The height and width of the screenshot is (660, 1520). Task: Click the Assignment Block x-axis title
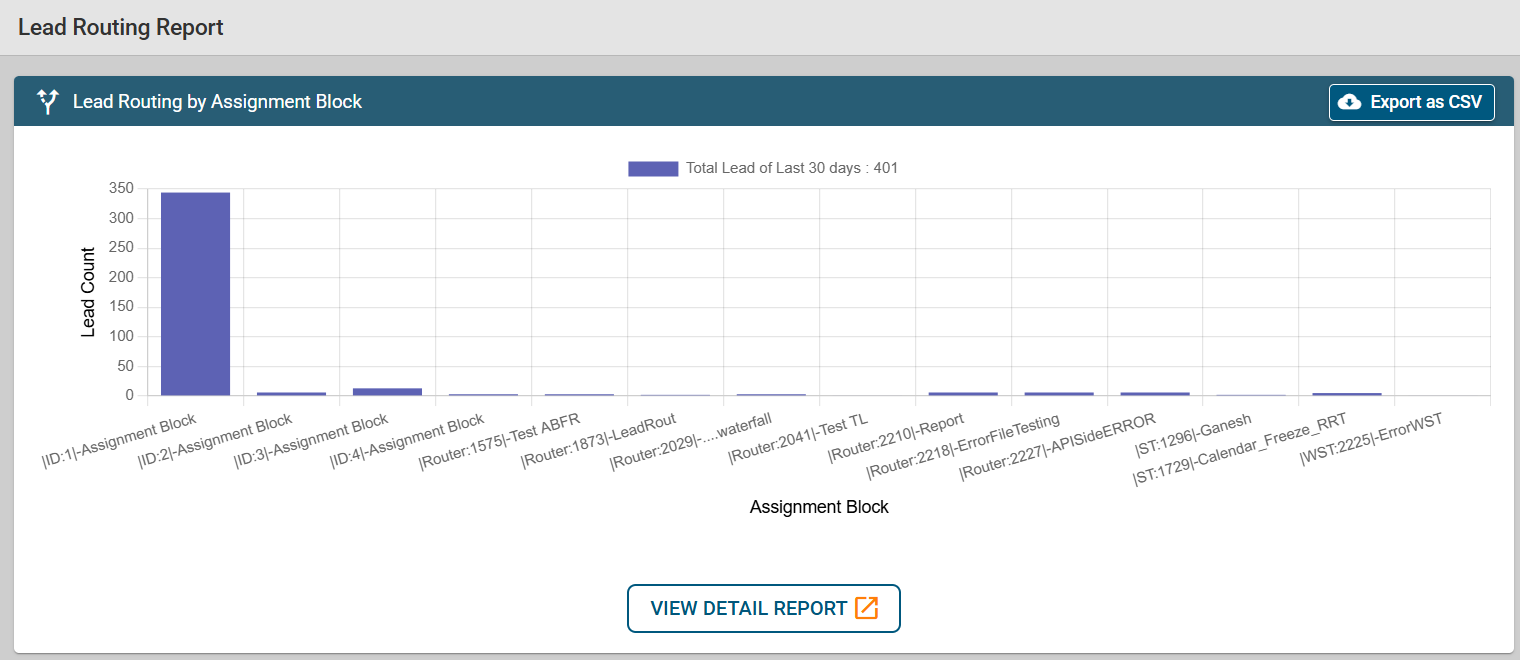pos(819,507)
